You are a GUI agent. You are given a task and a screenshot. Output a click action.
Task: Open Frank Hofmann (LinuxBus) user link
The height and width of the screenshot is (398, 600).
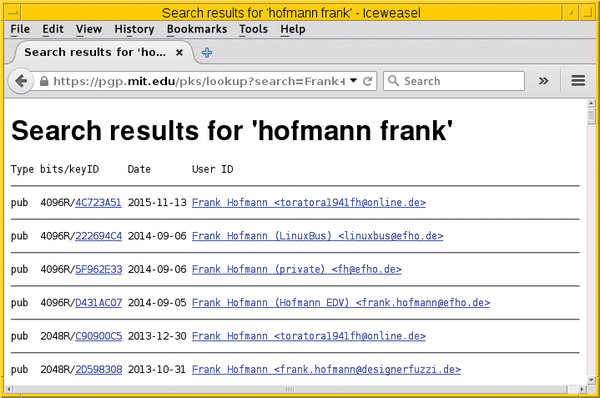click(318, 236)
